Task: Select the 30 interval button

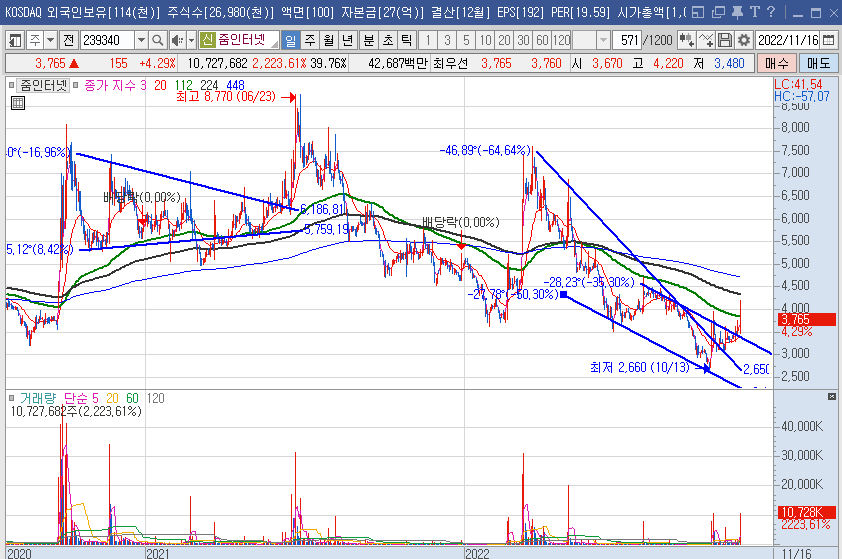Action: coord(523,40)
